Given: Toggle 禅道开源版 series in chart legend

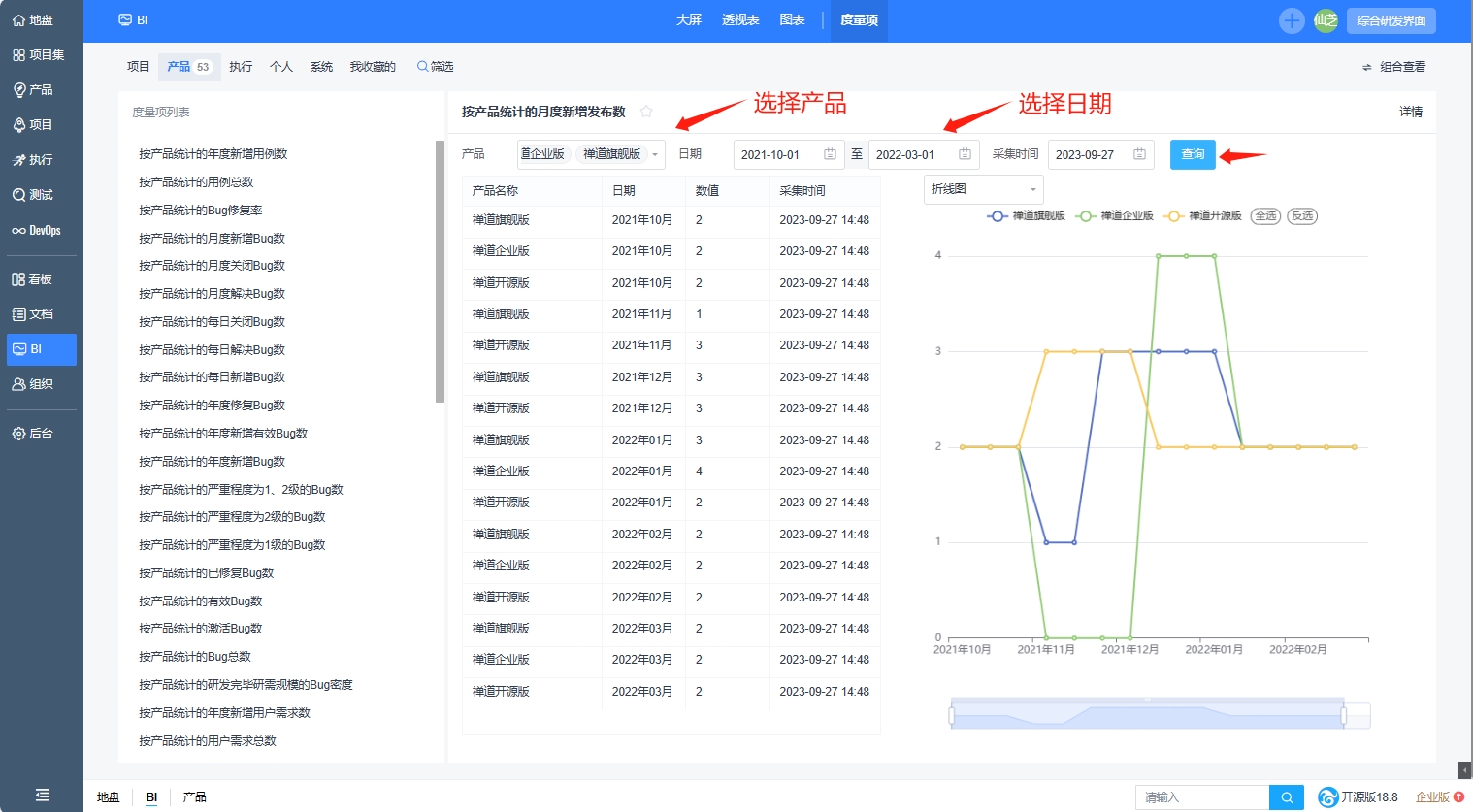Looking at the screenshot, I should (1203, 216).
